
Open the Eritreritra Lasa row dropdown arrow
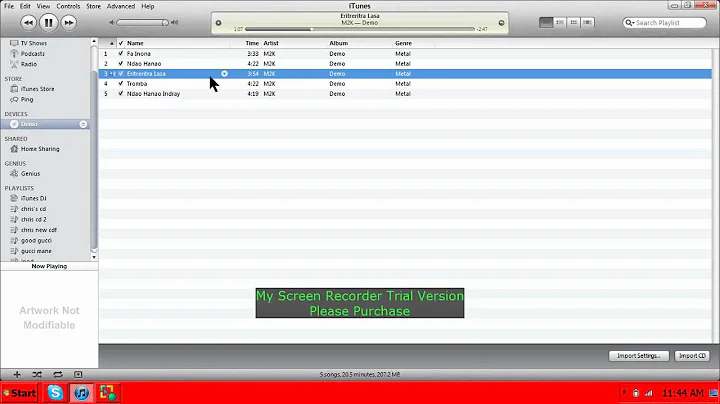(x=225, y=73)
